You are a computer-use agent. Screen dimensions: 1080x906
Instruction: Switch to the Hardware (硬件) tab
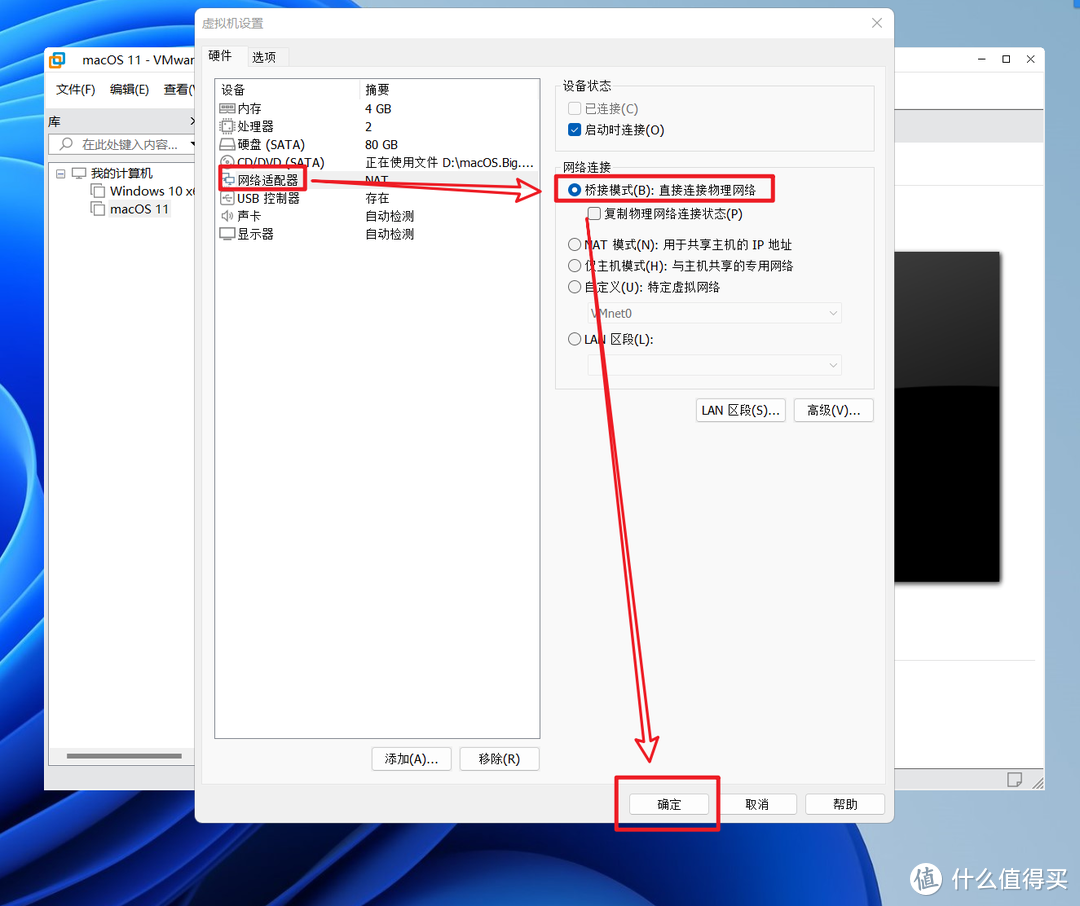pos(220,56)
